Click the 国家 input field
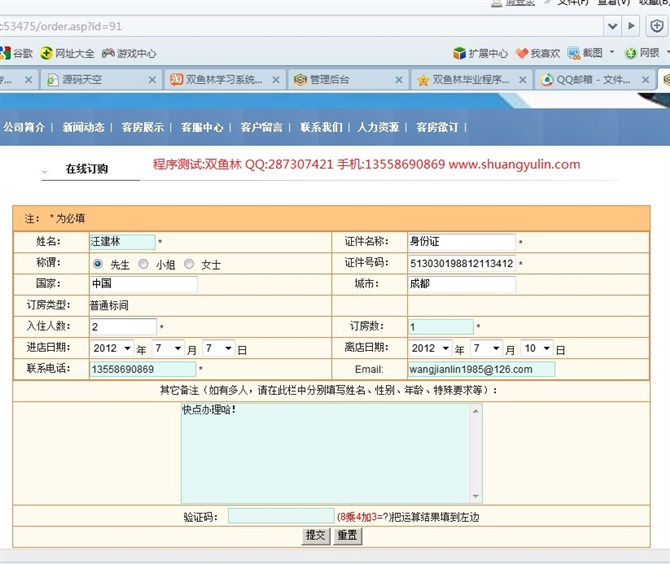This screenshot has height=564, width=670. point(144,284)
